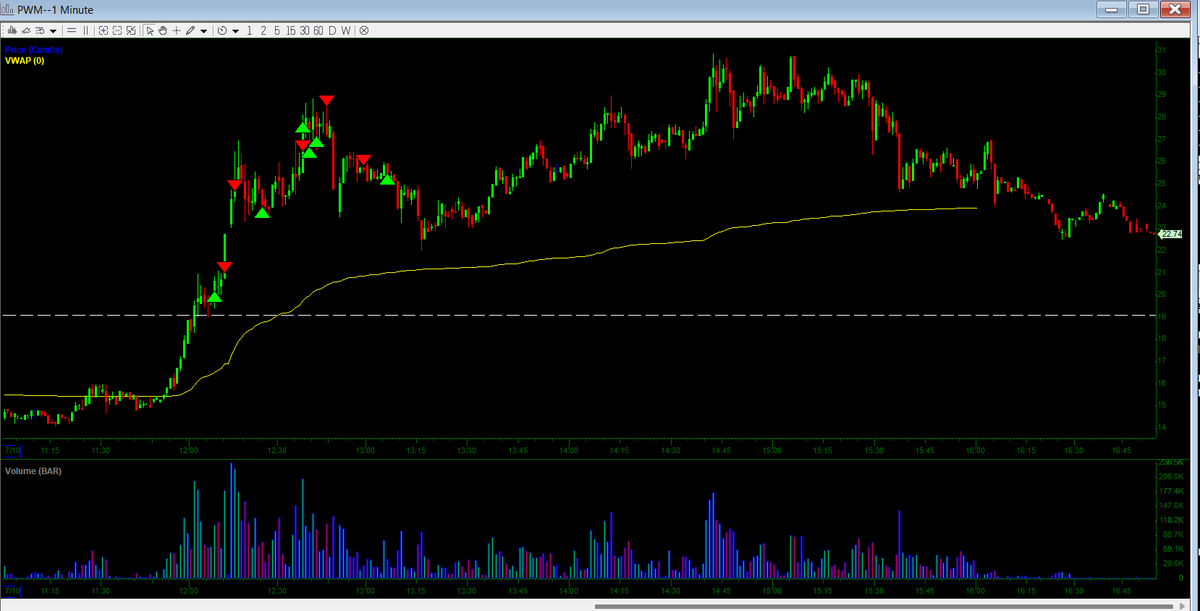Select the crosshair tool
1200x611 pixels.
pos(176,30)
